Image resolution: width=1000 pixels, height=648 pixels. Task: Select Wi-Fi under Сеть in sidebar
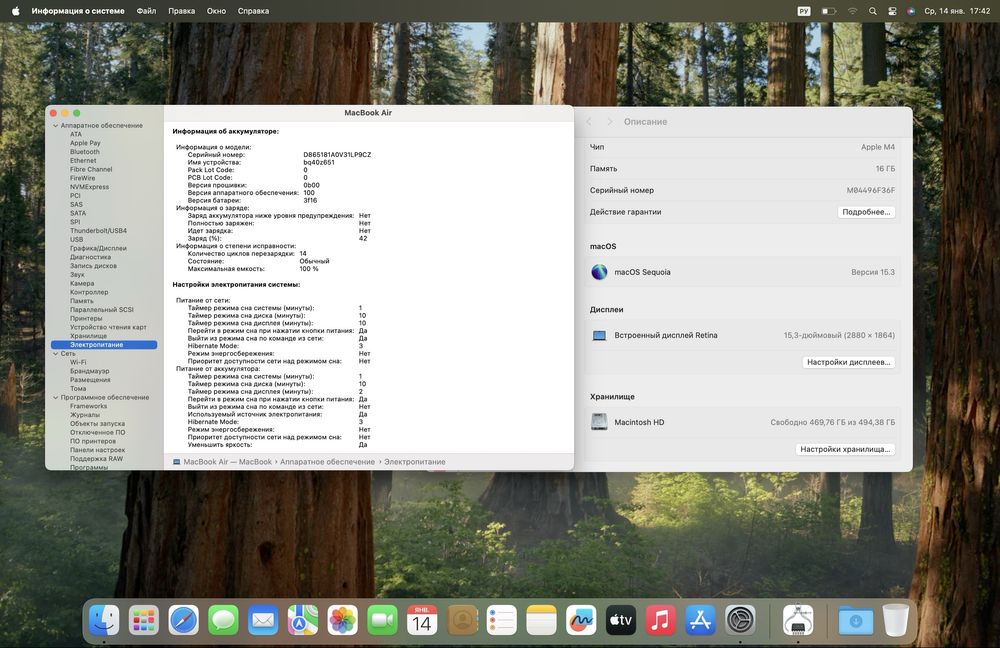78,362
